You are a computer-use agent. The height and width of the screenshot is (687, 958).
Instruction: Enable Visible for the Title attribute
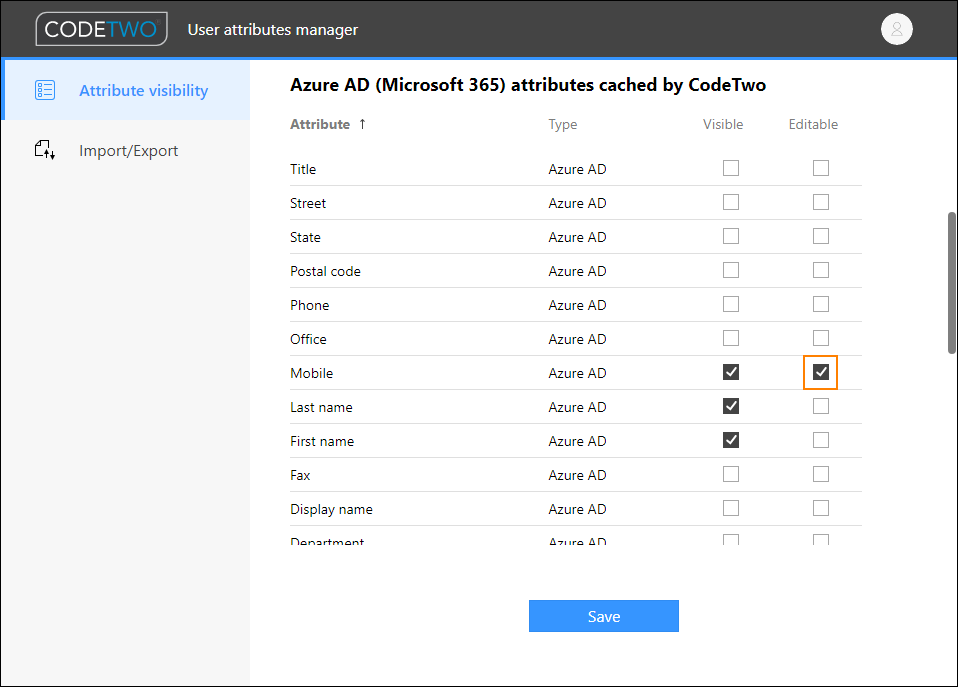tap(731, 168)
